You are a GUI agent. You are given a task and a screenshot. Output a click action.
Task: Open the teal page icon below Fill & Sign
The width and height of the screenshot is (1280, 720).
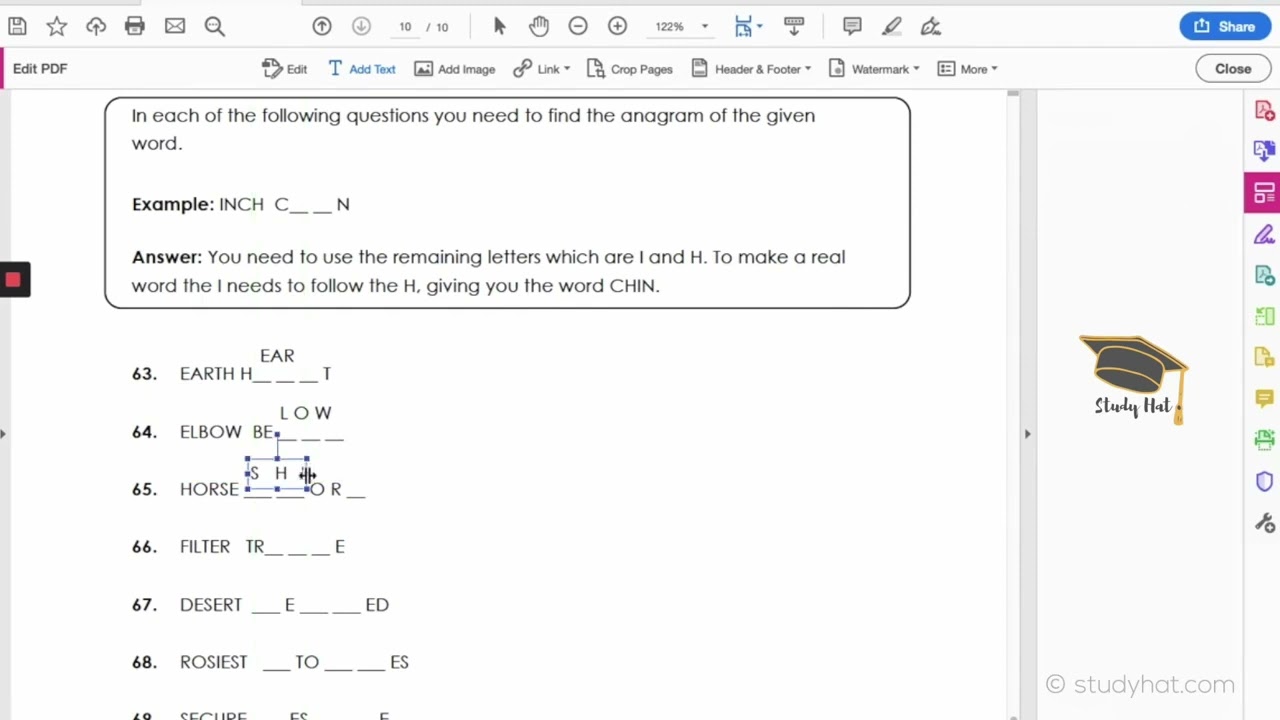(1264, 275)
